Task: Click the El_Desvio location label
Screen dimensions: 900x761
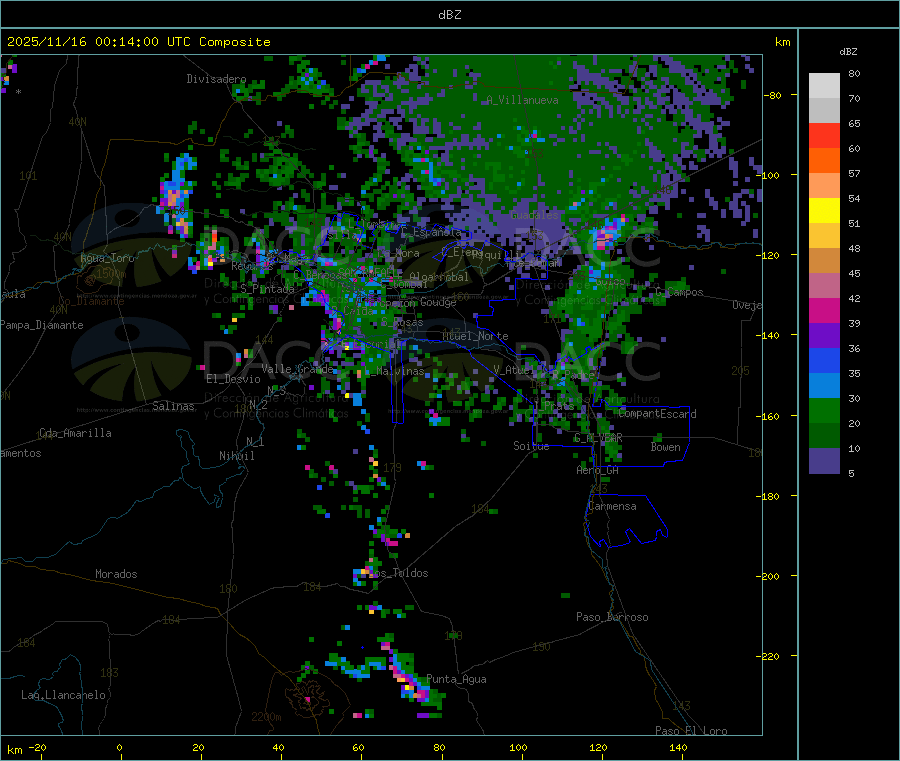Action: (233, 379)
